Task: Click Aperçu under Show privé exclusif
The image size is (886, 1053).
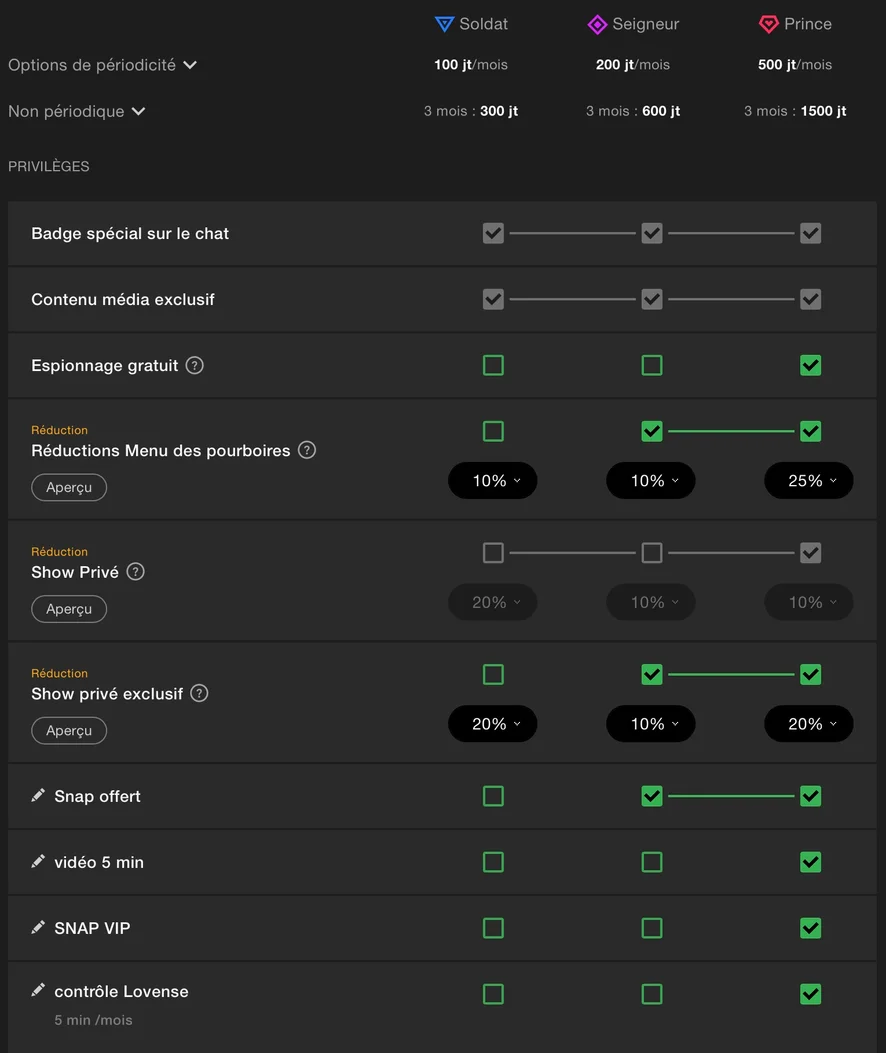Action: coord(69,731)
